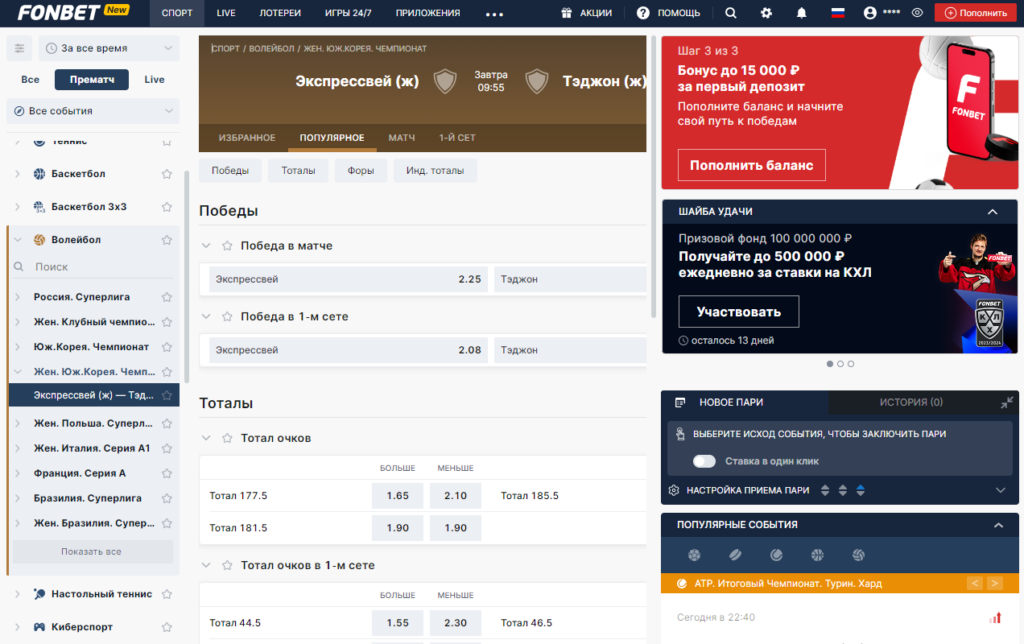Viewport: 1024px width, 644px height.
Task: Click Киберспорт gamepad icon
Action: click(x=39, y=626)
